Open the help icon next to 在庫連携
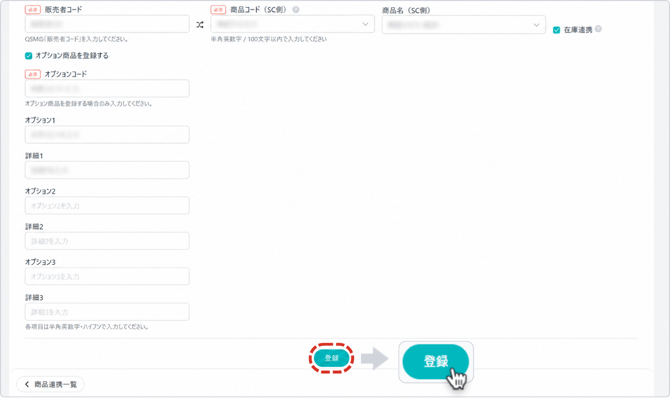670x398 pixels. tap(598, 29)
